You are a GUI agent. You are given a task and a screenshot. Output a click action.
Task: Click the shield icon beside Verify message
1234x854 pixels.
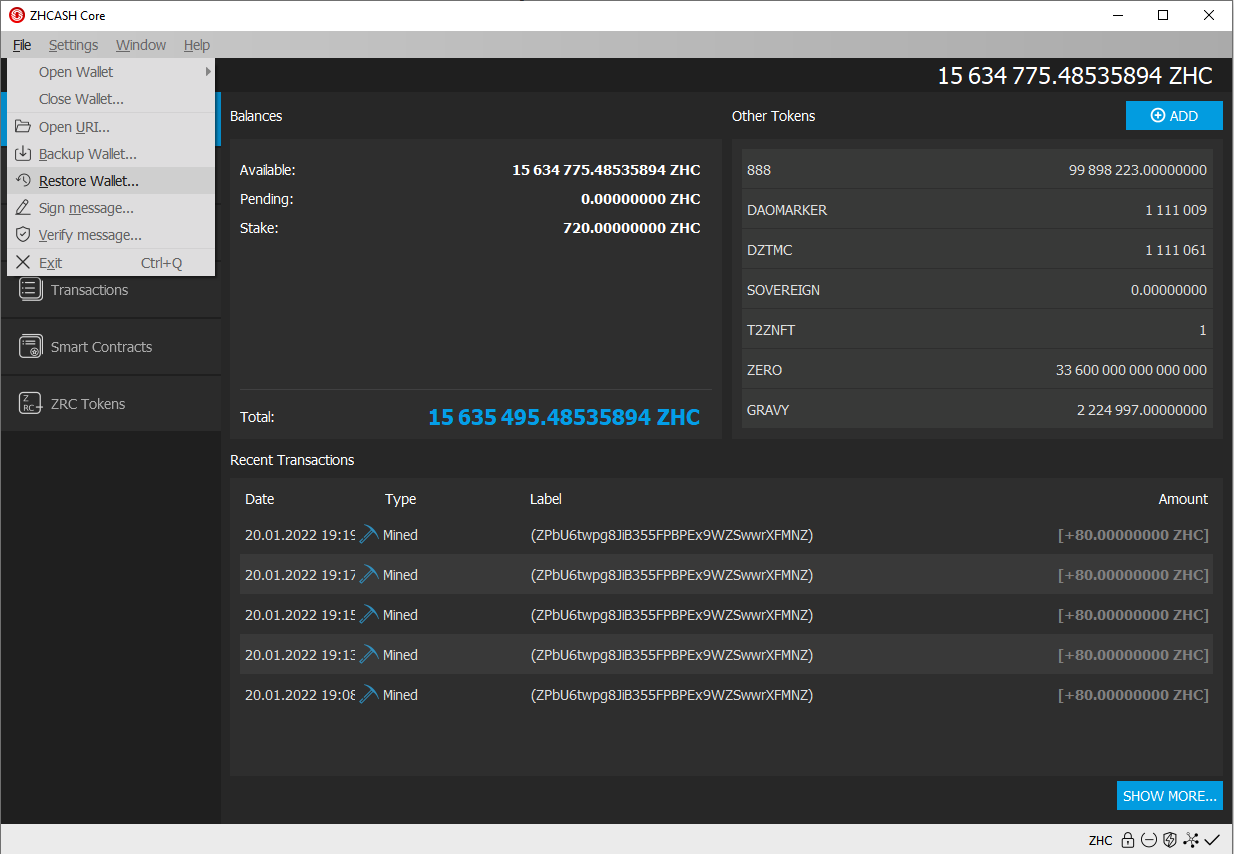coord(23,235)
